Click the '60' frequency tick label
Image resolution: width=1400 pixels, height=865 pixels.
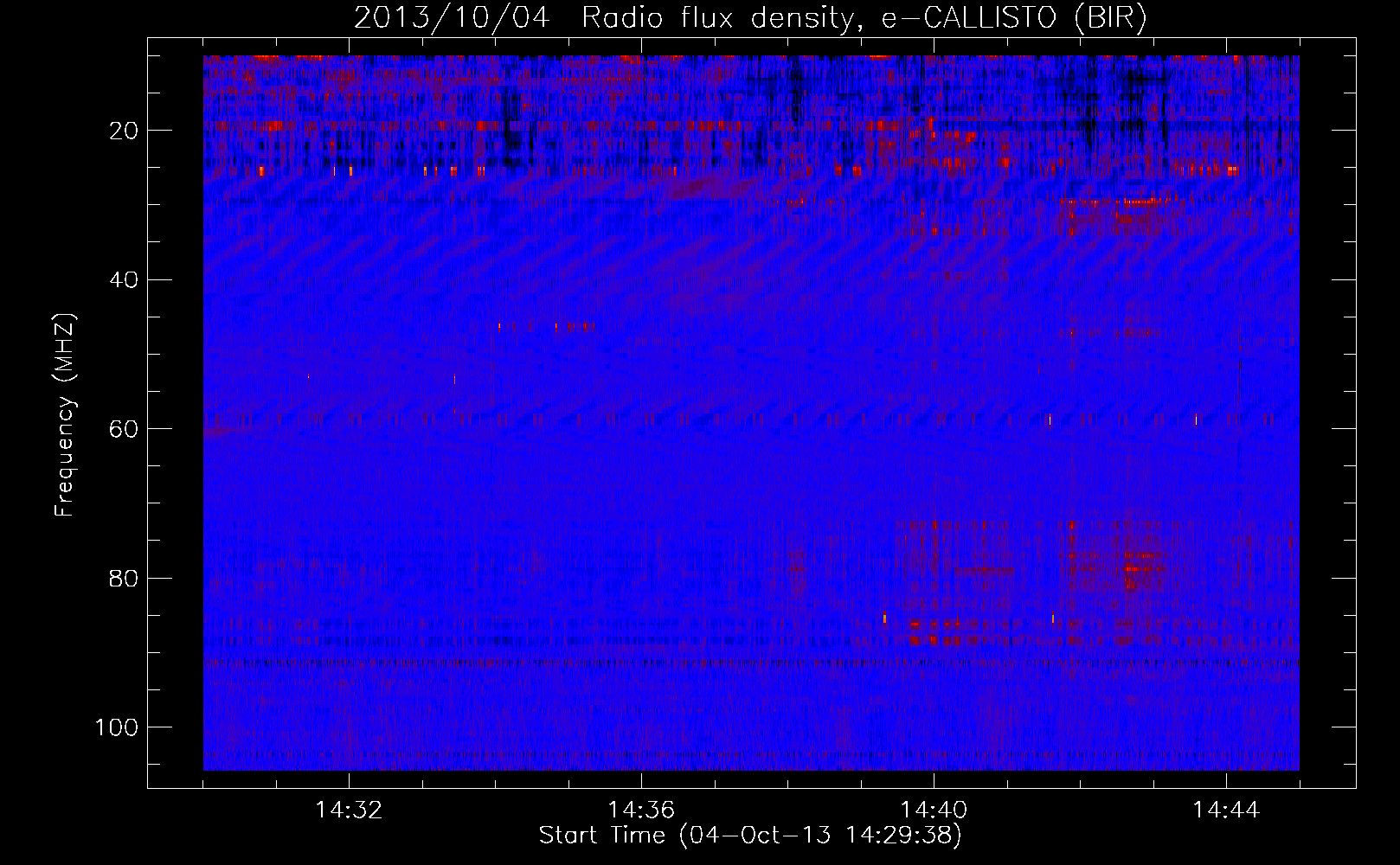[x=125, y=429]
